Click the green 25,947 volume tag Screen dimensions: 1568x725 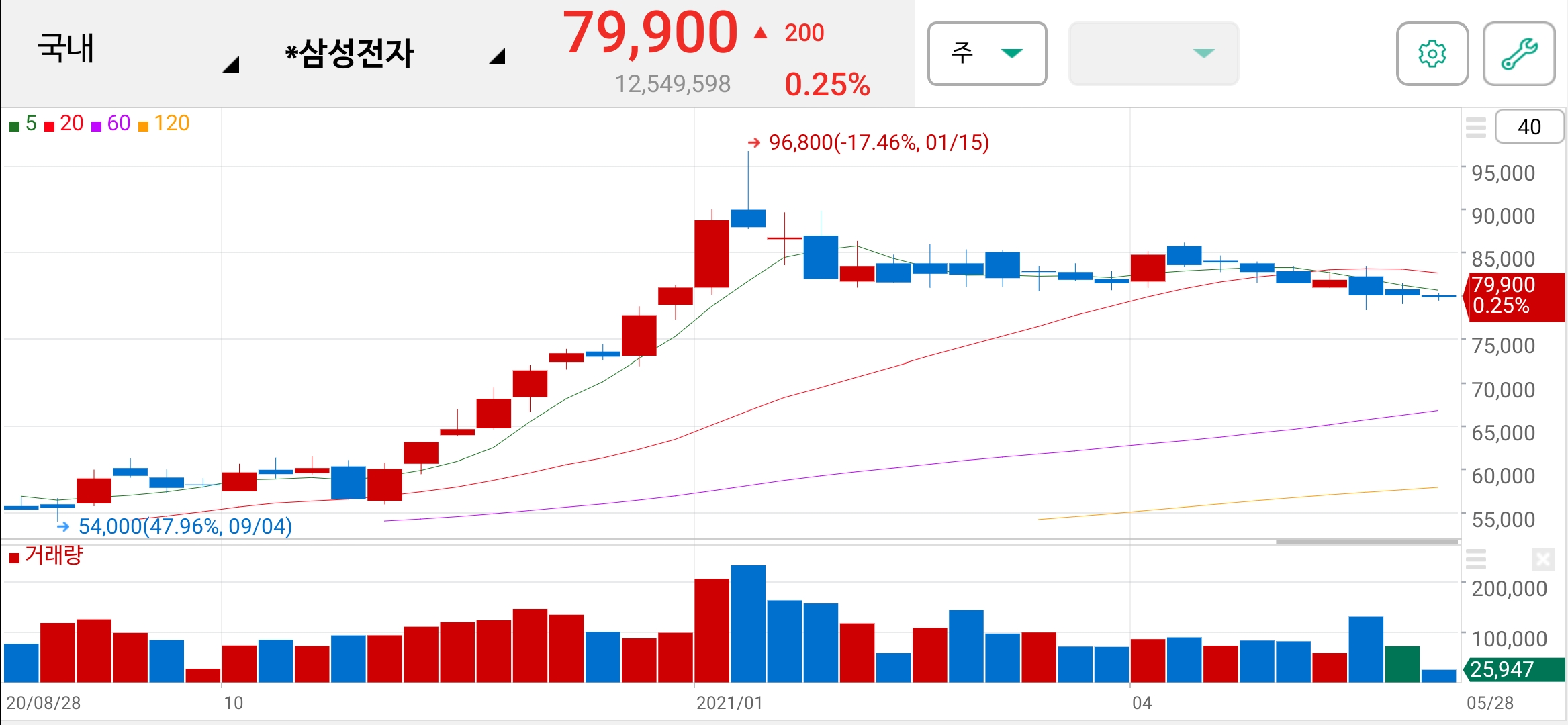point(1514,669)
